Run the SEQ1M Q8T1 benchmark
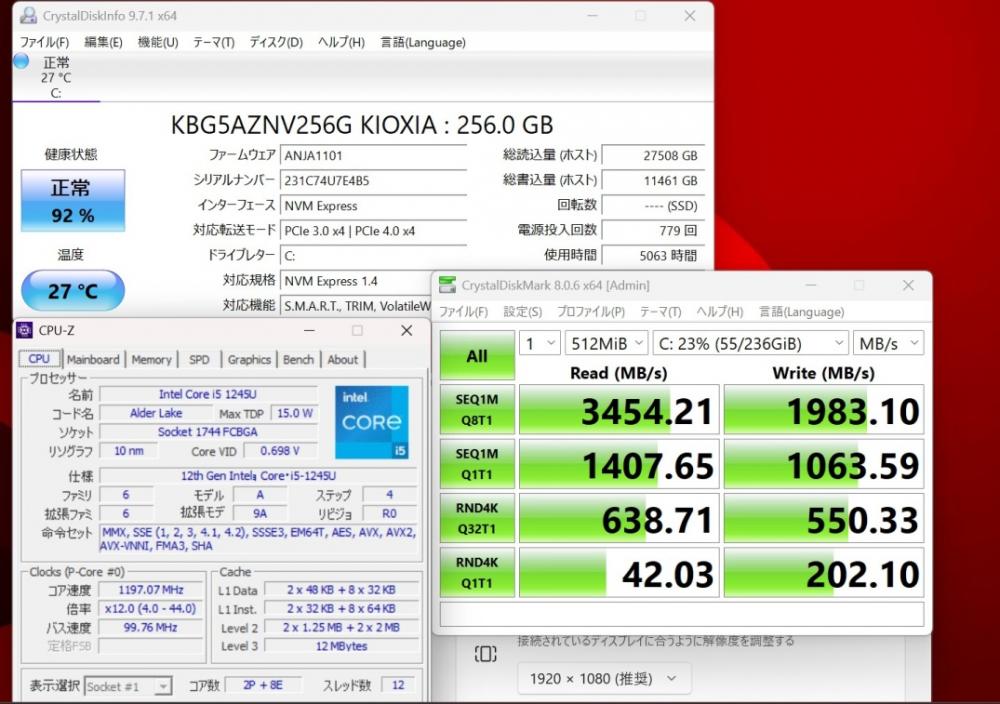 click(x=477, y=409)
